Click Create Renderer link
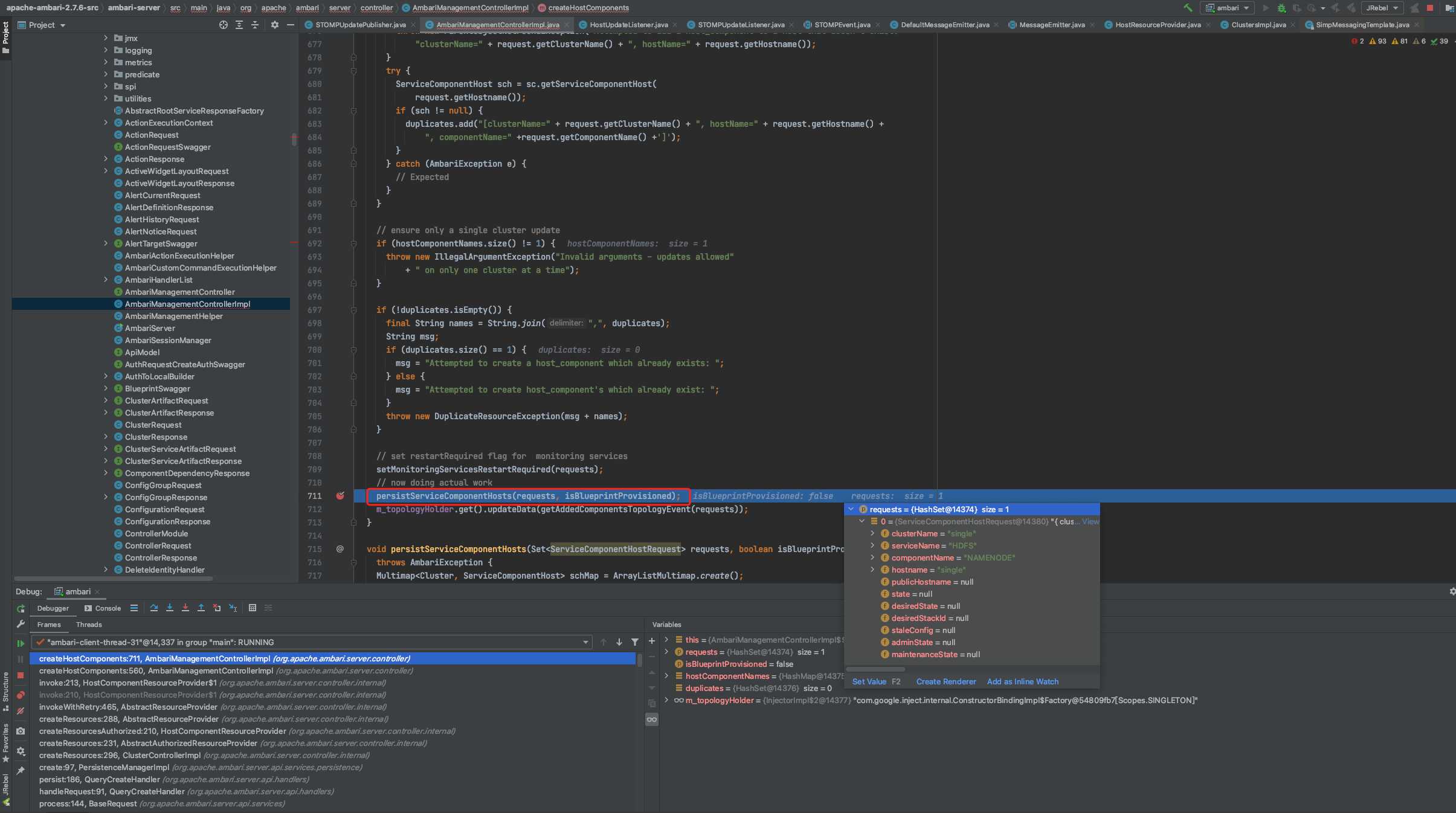Image resolution: width=1456 pixels, height=813 pixels. tap(946, 681)
